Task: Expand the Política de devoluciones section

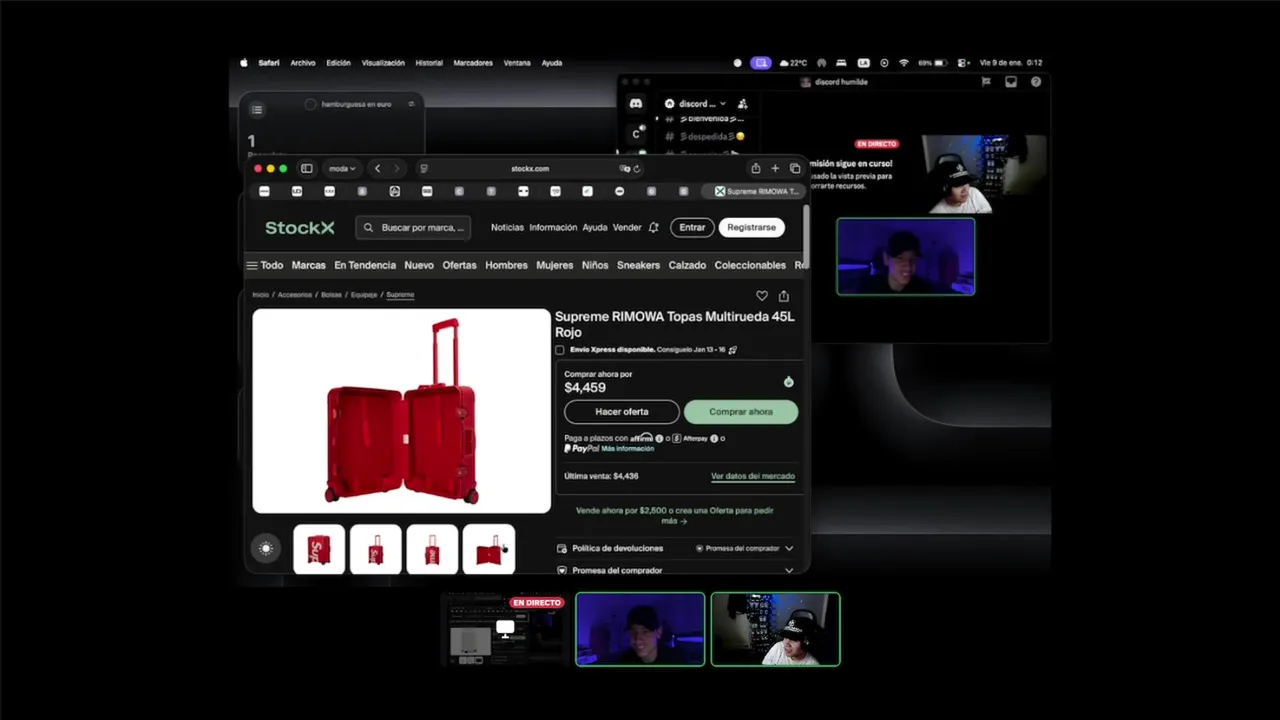Action: [x=675, y=548]
